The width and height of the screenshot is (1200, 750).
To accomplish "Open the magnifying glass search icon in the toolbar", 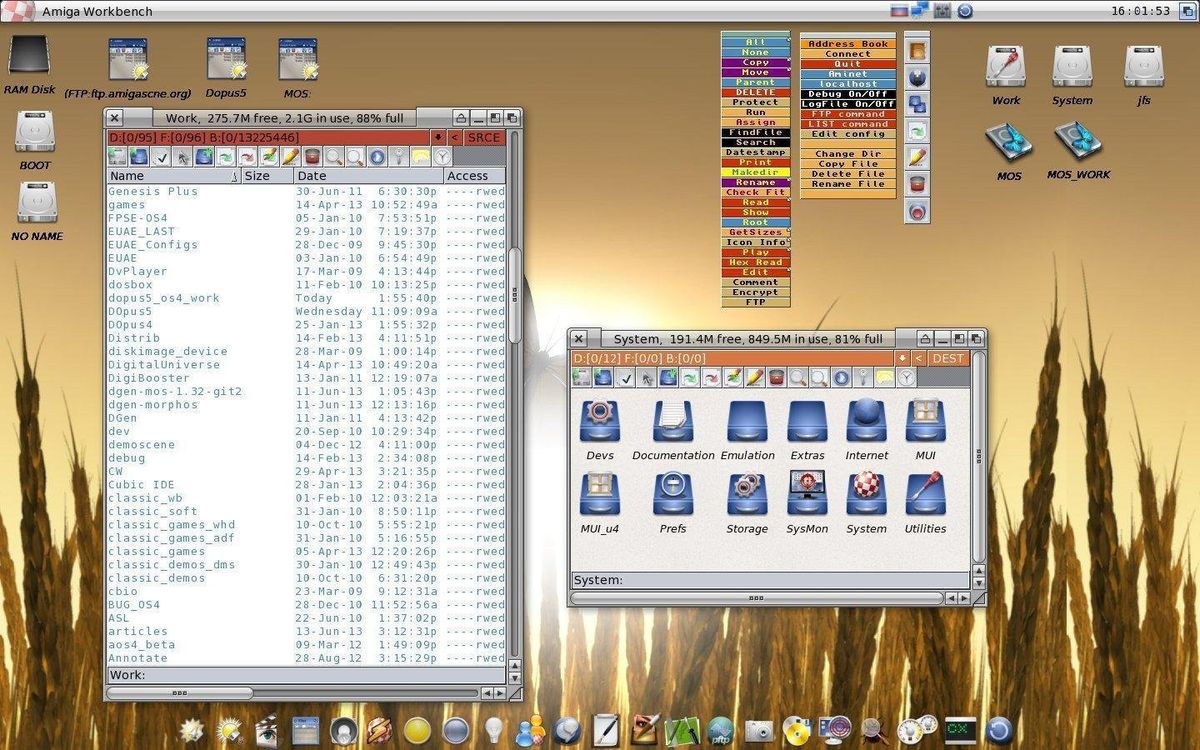I will (x=333, y=156).
